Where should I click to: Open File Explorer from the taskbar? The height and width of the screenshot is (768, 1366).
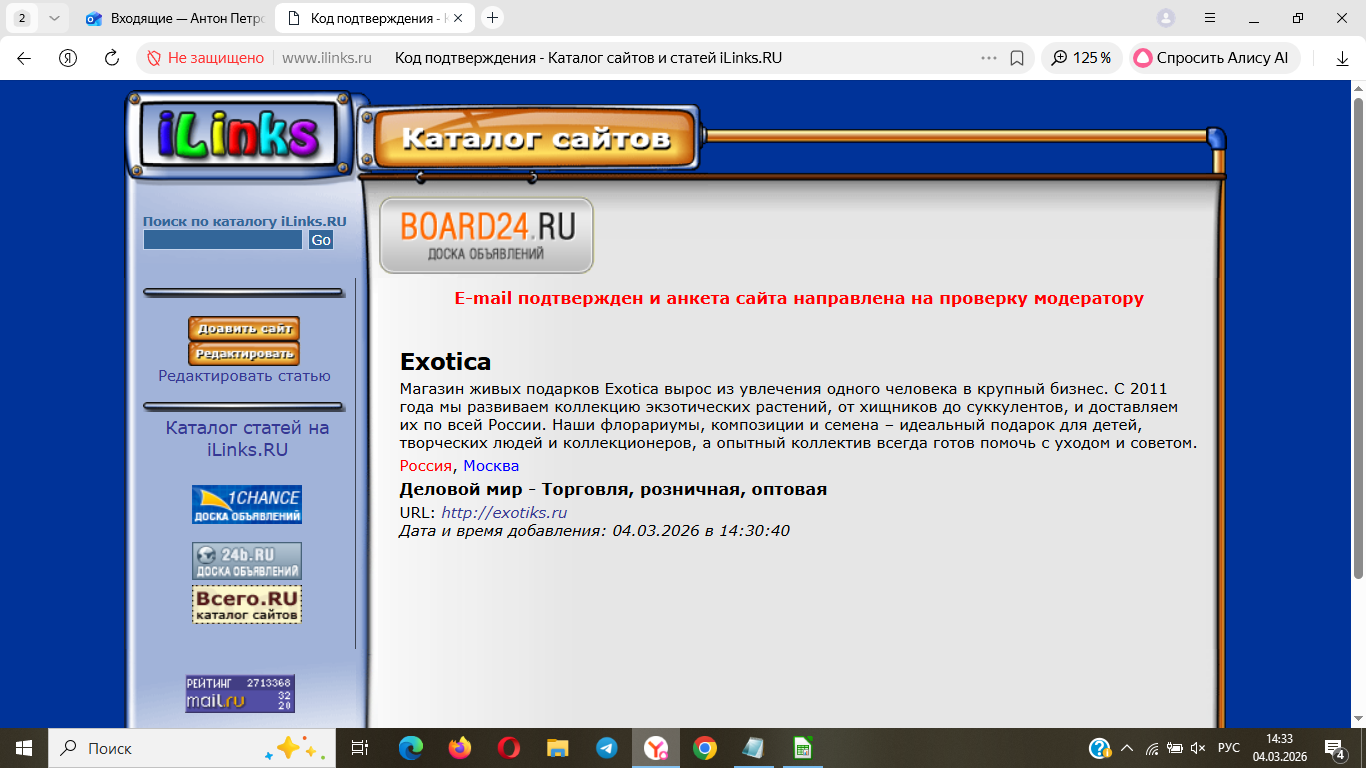tap(558, 748)
